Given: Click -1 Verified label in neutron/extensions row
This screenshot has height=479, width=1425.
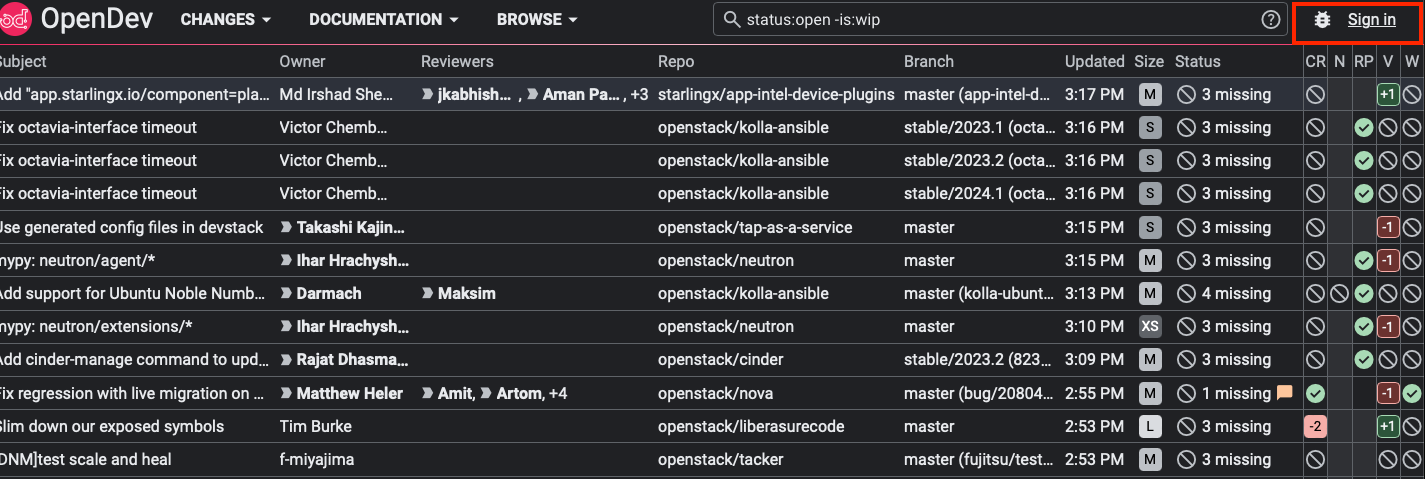Looking at the screenshot, I should (x=1387, y=327).
